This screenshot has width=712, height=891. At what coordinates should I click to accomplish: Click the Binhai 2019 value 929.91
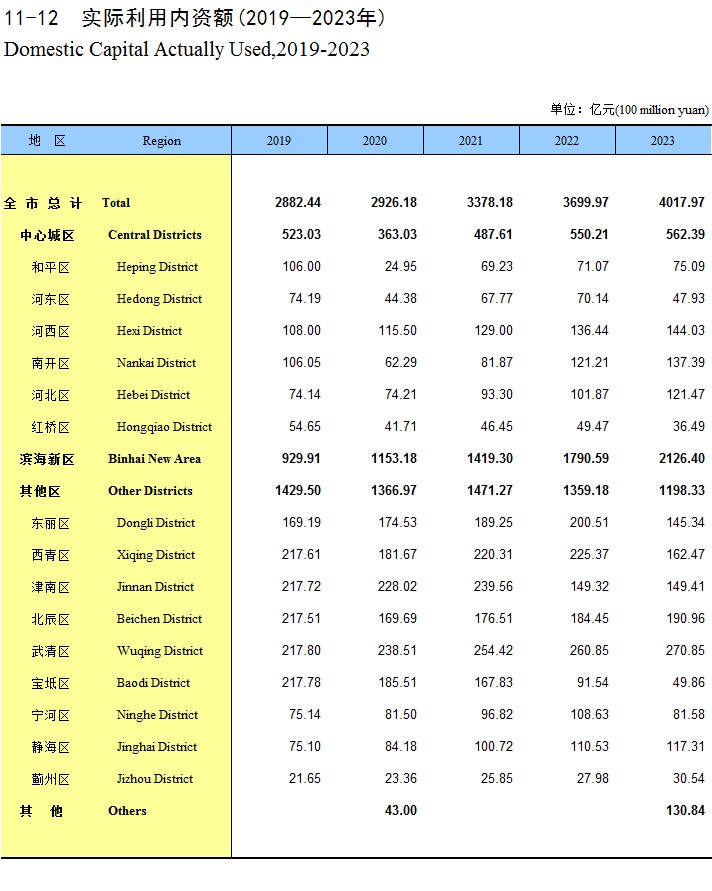click(x=301, y=458)
